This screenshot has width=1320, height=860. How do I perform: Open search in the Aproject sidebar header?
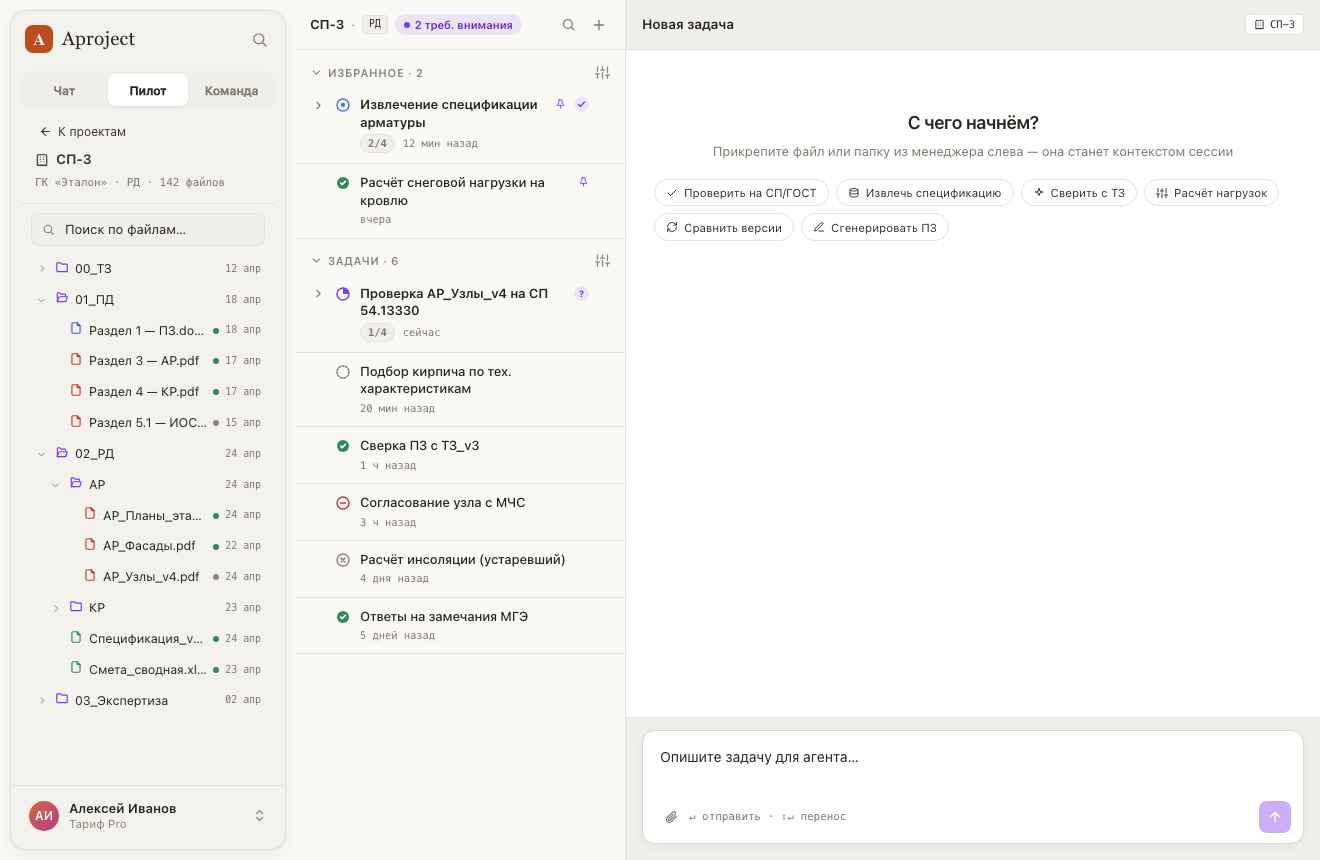click(x=260, y=40)
